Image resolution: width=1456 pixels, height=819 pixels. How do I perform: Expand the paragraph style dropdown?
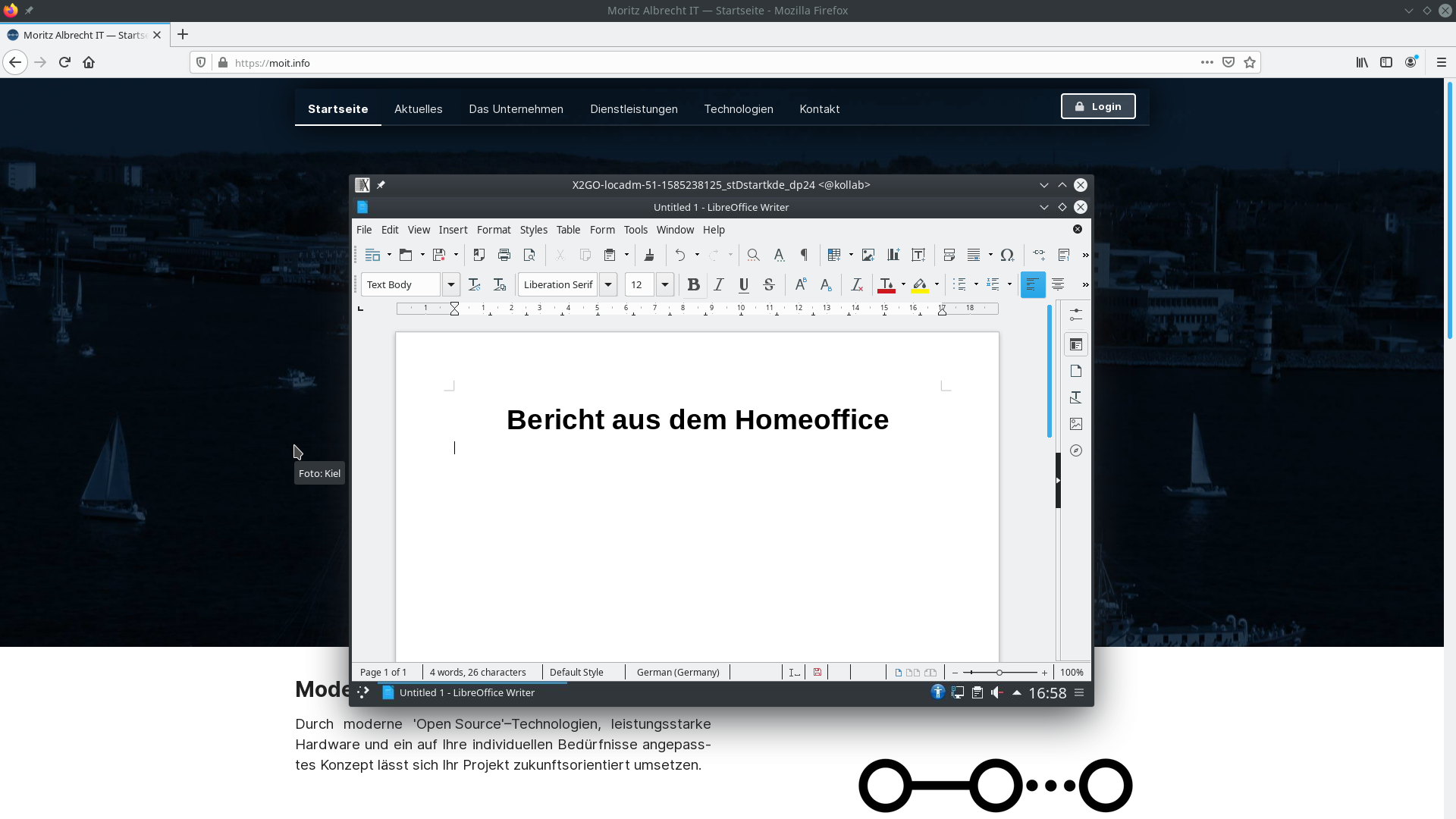(x=451, y=284)
